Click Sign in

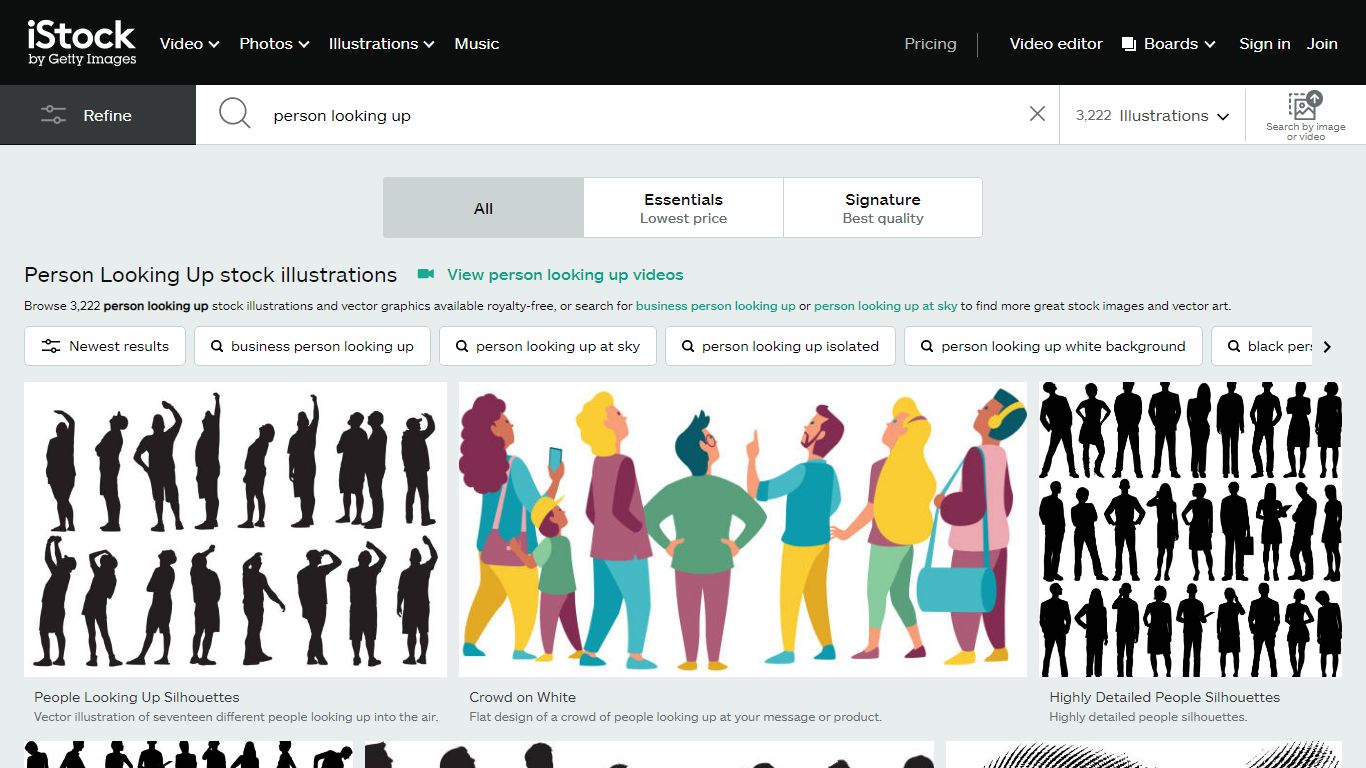tap(1264, 44)
